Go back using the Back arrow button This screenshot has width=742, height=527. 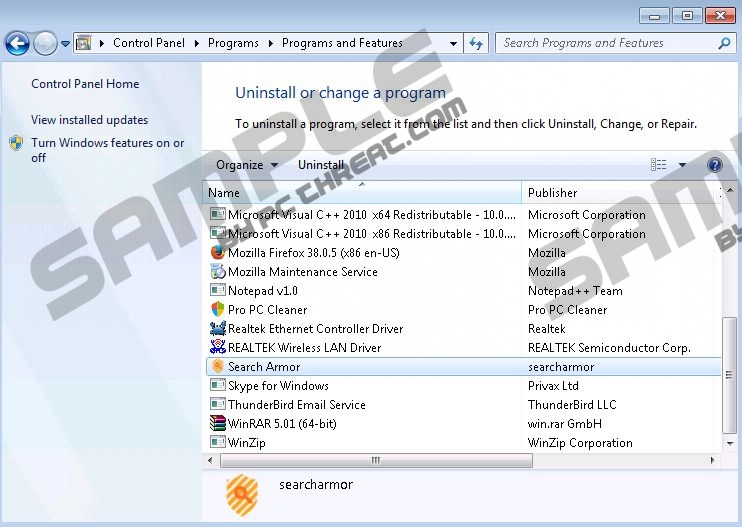17,44
